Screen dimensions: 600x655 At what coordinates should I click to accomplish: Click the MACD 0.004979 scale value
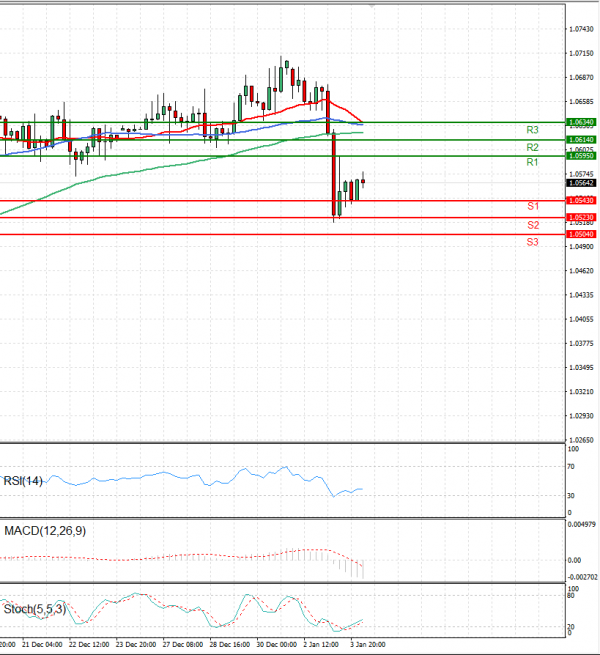pyautogui.click(x=582, y=524)
